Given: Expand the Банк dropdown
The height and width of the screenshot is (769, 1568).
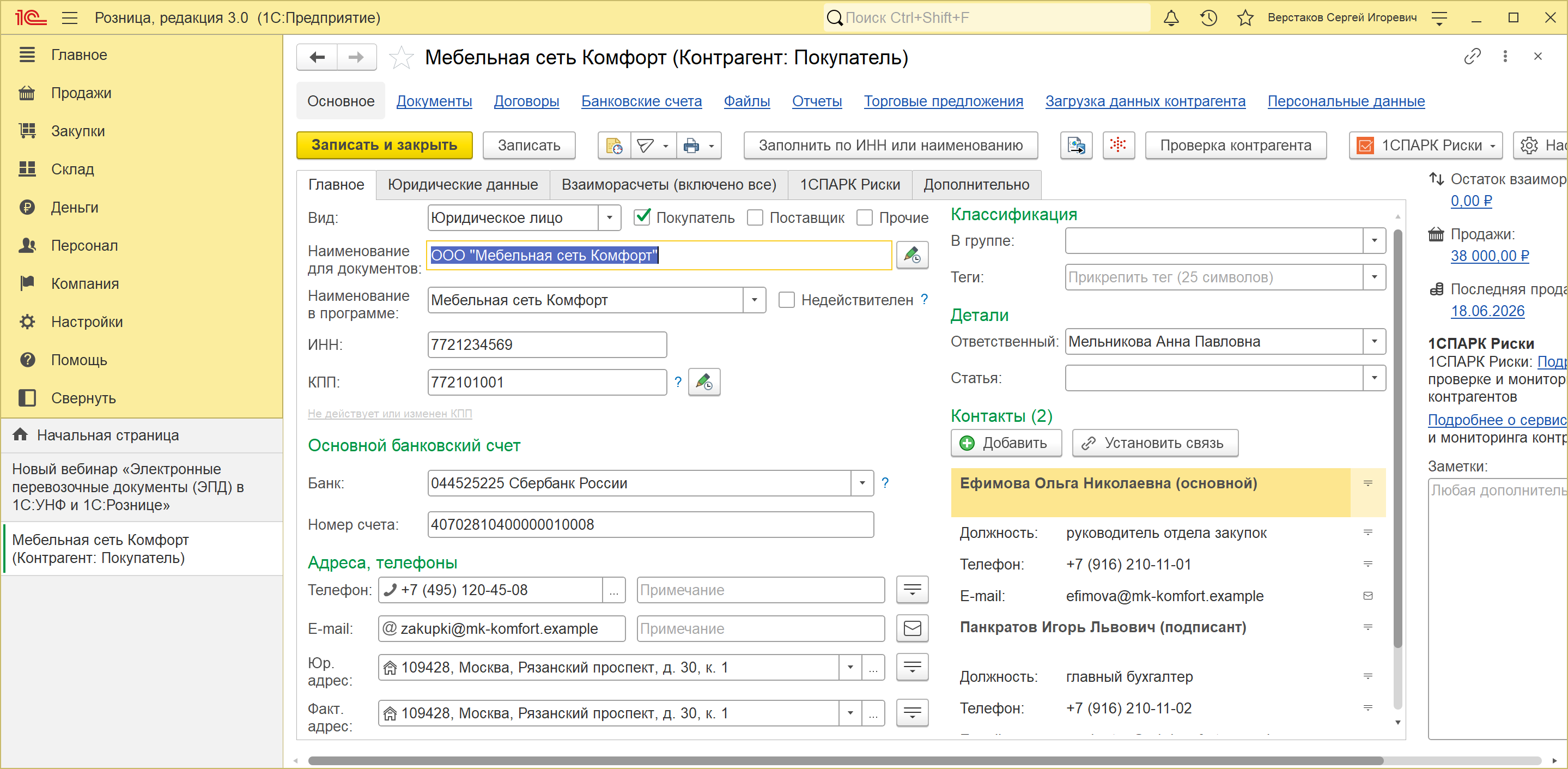Looking at the screenshot, I should [x=862, y=483].
